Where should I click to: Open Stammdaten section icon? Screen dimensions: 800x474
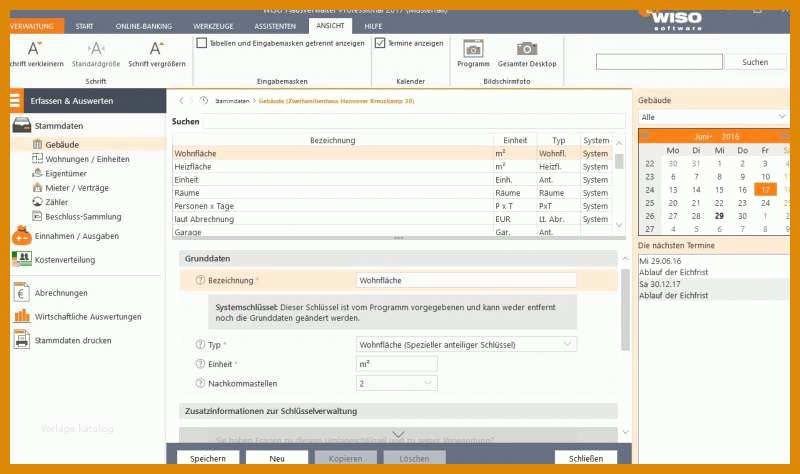[x=22, y=126]
